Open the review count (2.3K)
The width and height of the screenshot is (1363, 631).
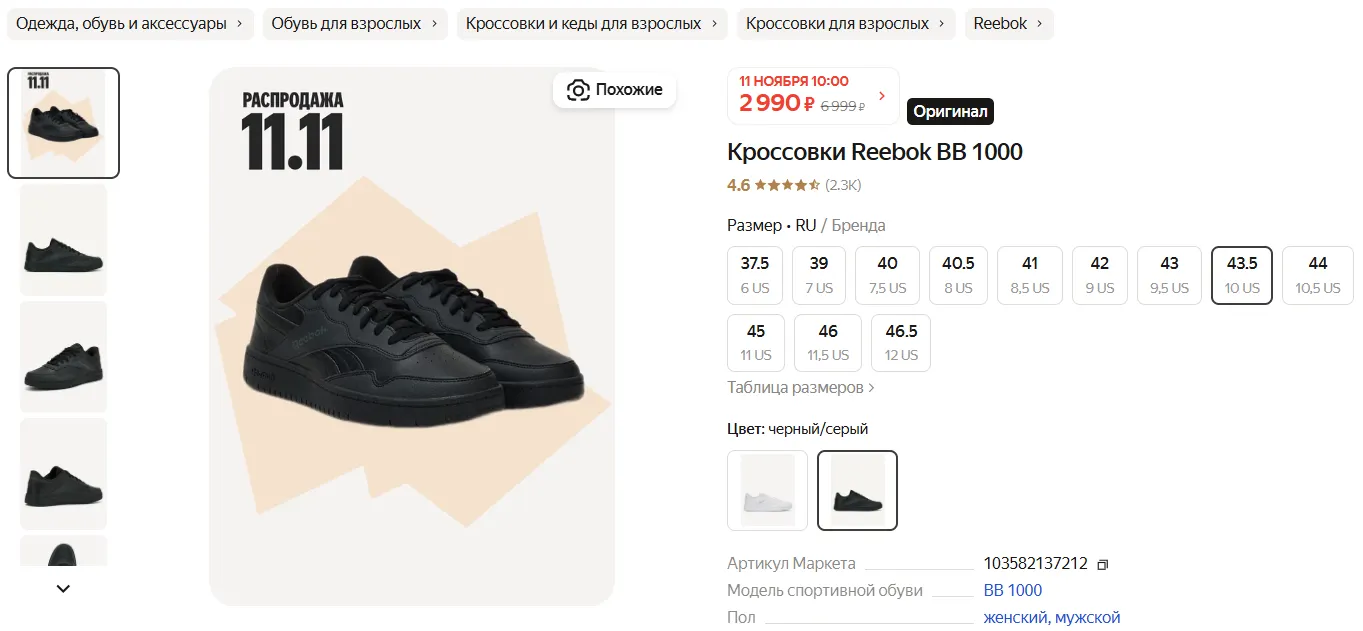[843, 185]
